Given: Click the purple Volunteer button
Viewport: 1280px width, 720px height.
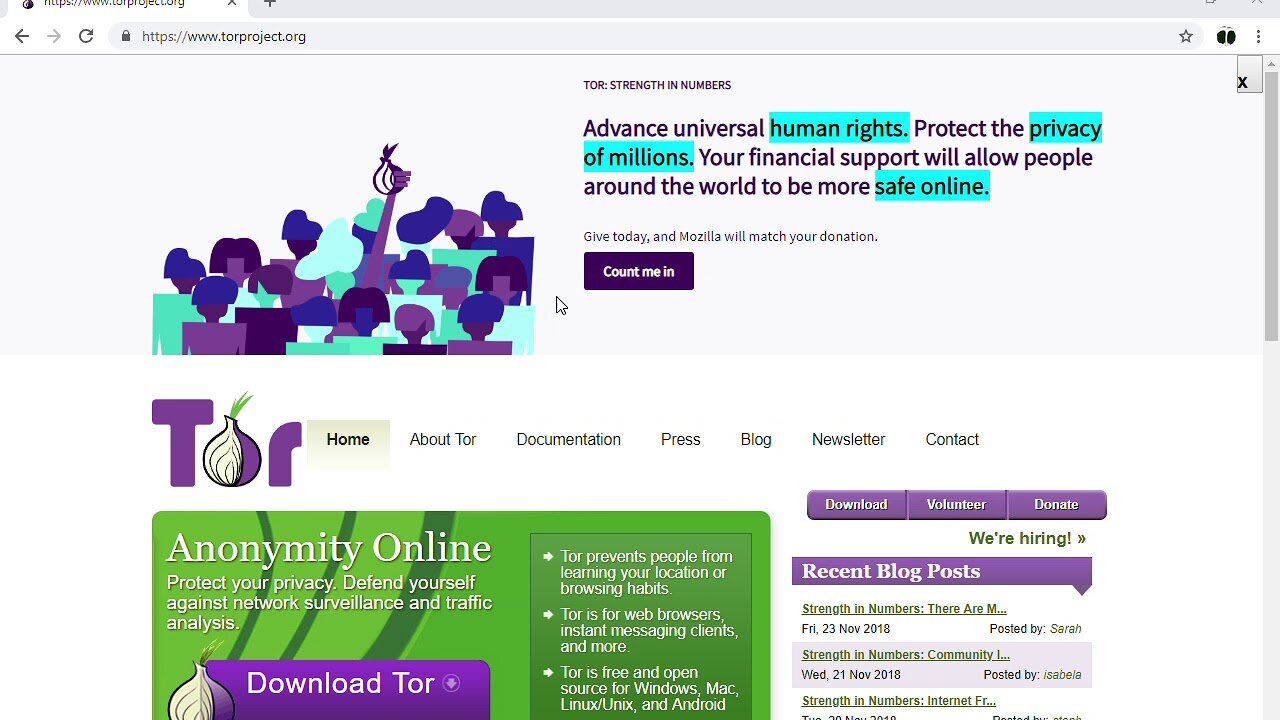Looking at the screenshot, I should [956, 504].
